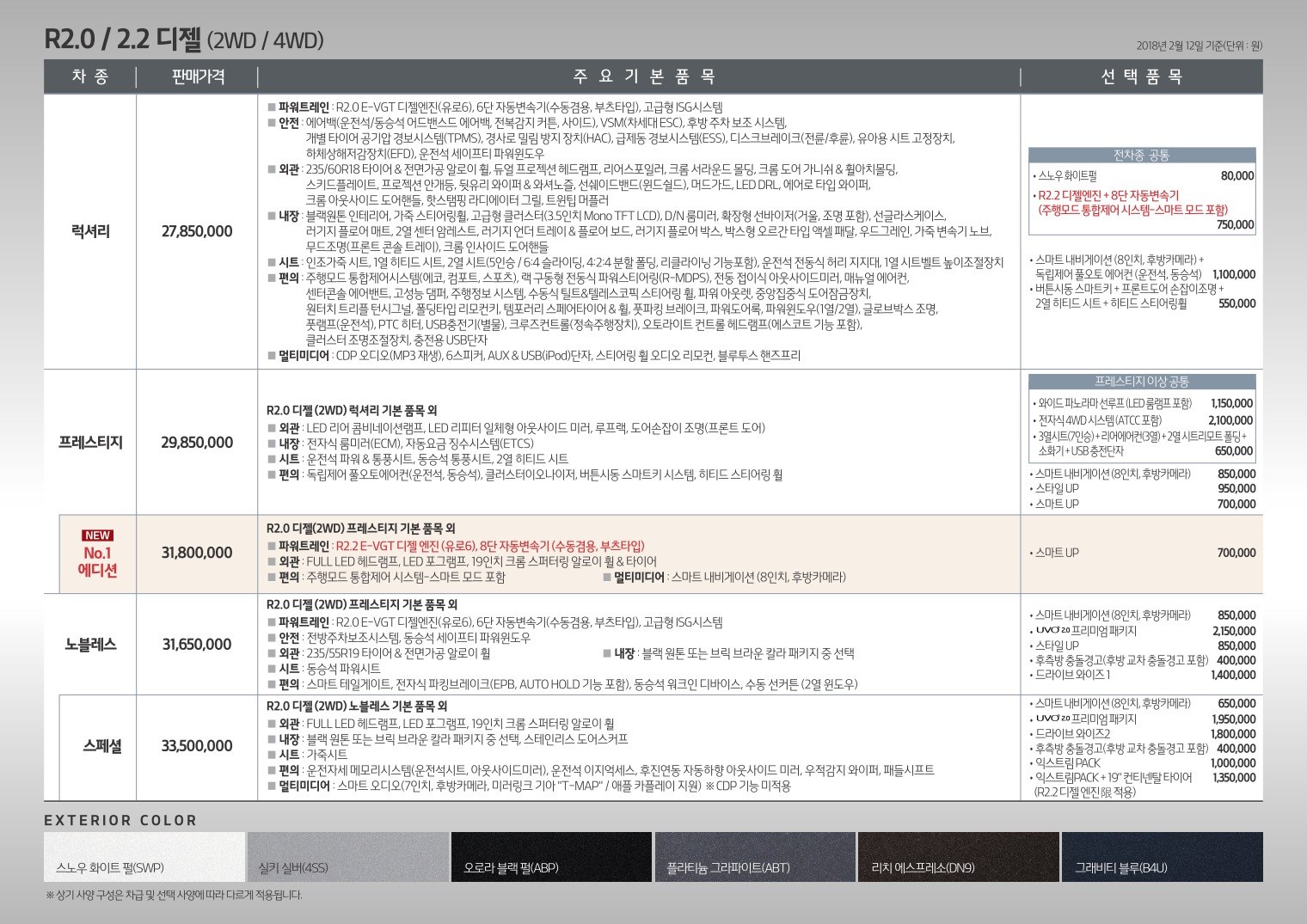Click the 스페셜 trim label
Image resolution: width=1307 pixels, height=924 pixels.
[x=102, y=745]
